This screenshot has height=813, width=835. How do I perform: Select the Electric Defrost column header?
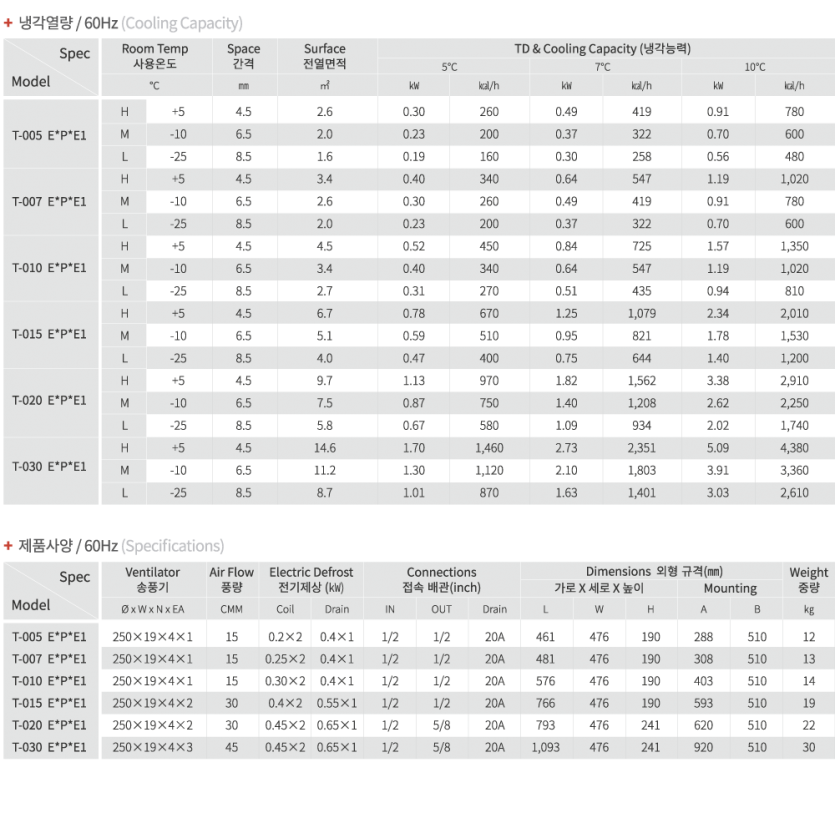pyautogui.click(x=311, y=579)
